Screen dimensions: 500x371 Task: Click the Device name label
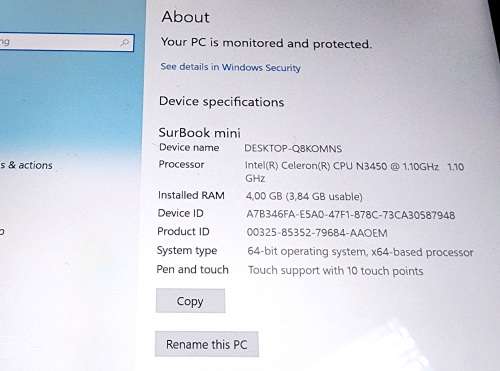pyautogui.click(x=189, y=147)
